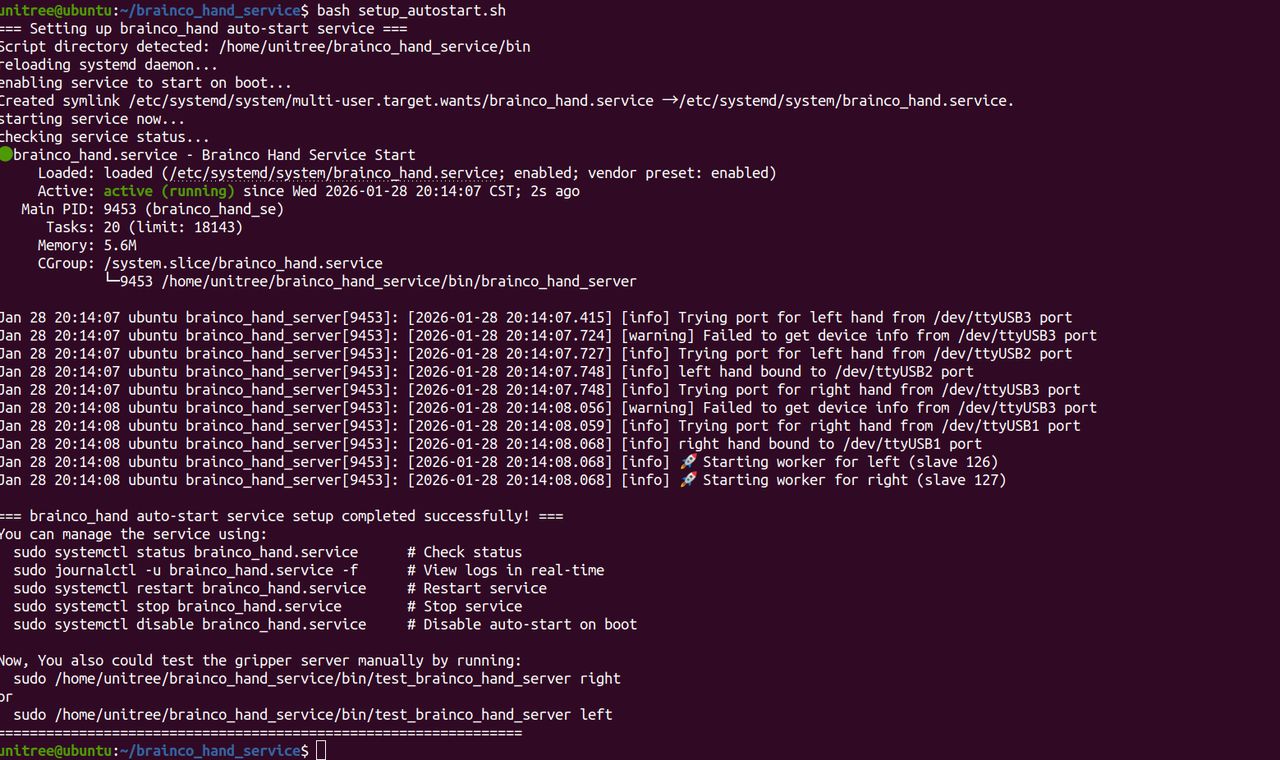The image size is (1280, 760).
Task: Click the rocket icon for left worker
Action: pyautogui.click(x=688, y=462)
